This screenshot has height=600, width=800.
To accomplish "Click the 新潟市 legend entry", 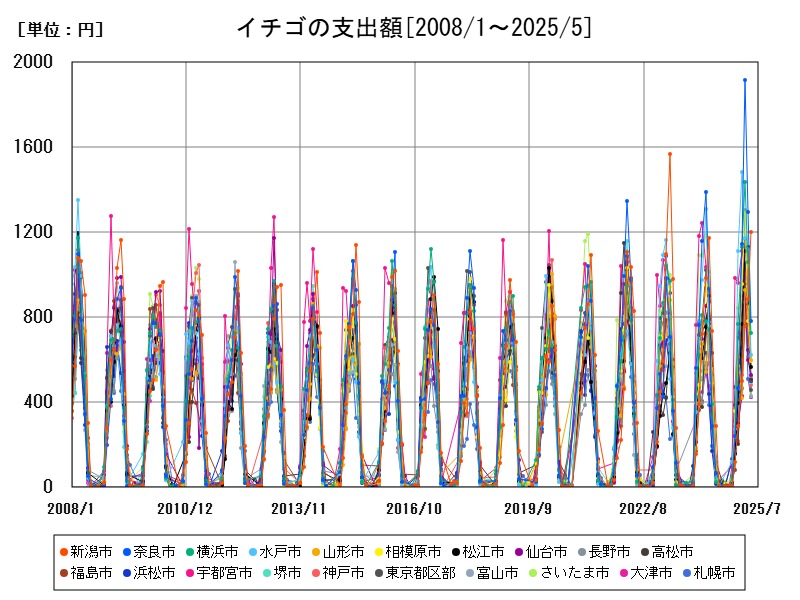I will (x=86, y=552).
